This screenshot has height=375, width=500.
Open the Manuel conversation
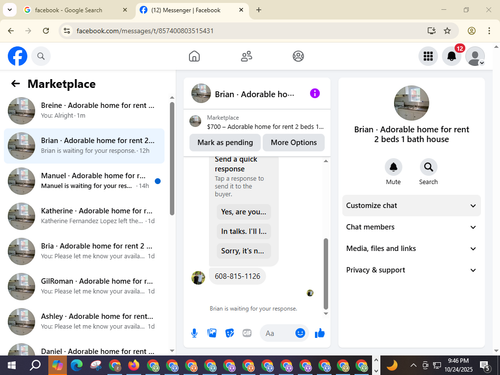point(84,181)
